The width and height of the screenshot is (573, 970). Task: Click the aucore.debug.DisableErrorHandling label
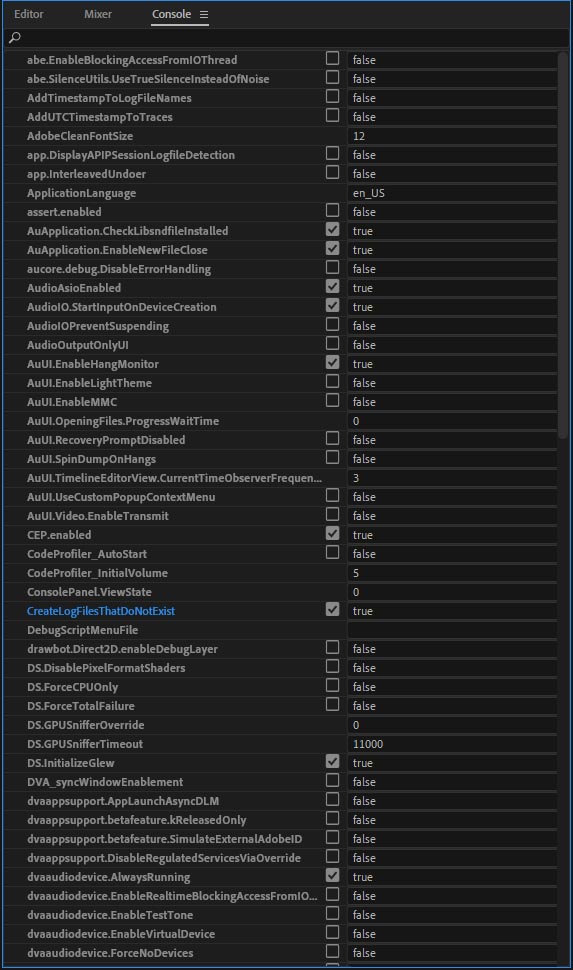119,269
